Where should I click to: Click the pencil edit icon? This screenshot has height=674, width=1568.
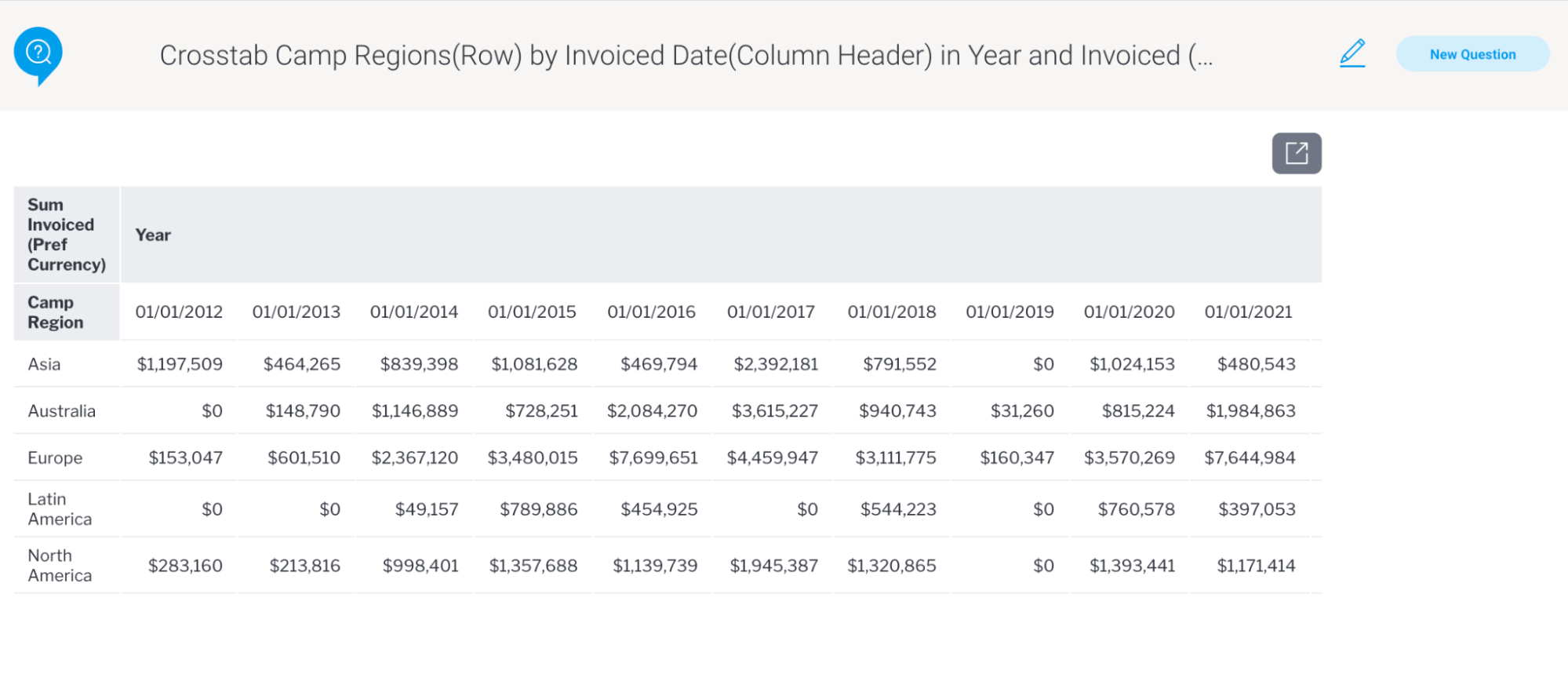[x=1352, y=53]
